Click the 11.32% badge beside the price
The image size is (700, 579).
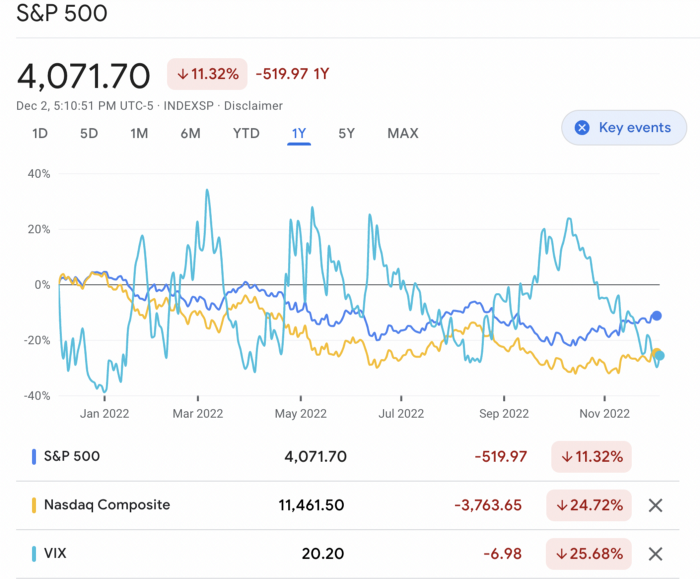[207, 74]
